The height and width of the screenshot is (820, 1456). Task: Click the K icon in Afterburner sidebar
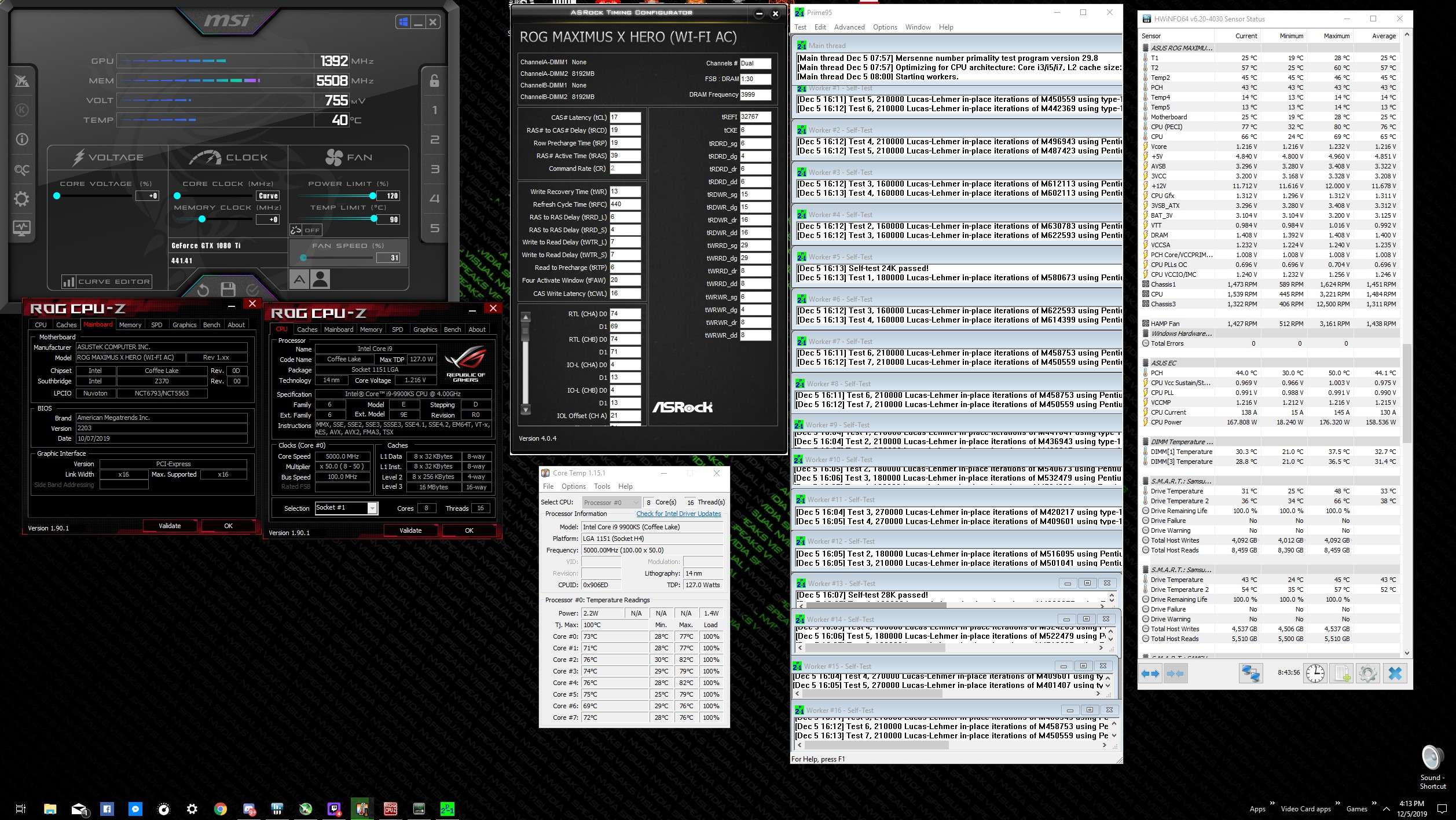(x=21, y=110)
